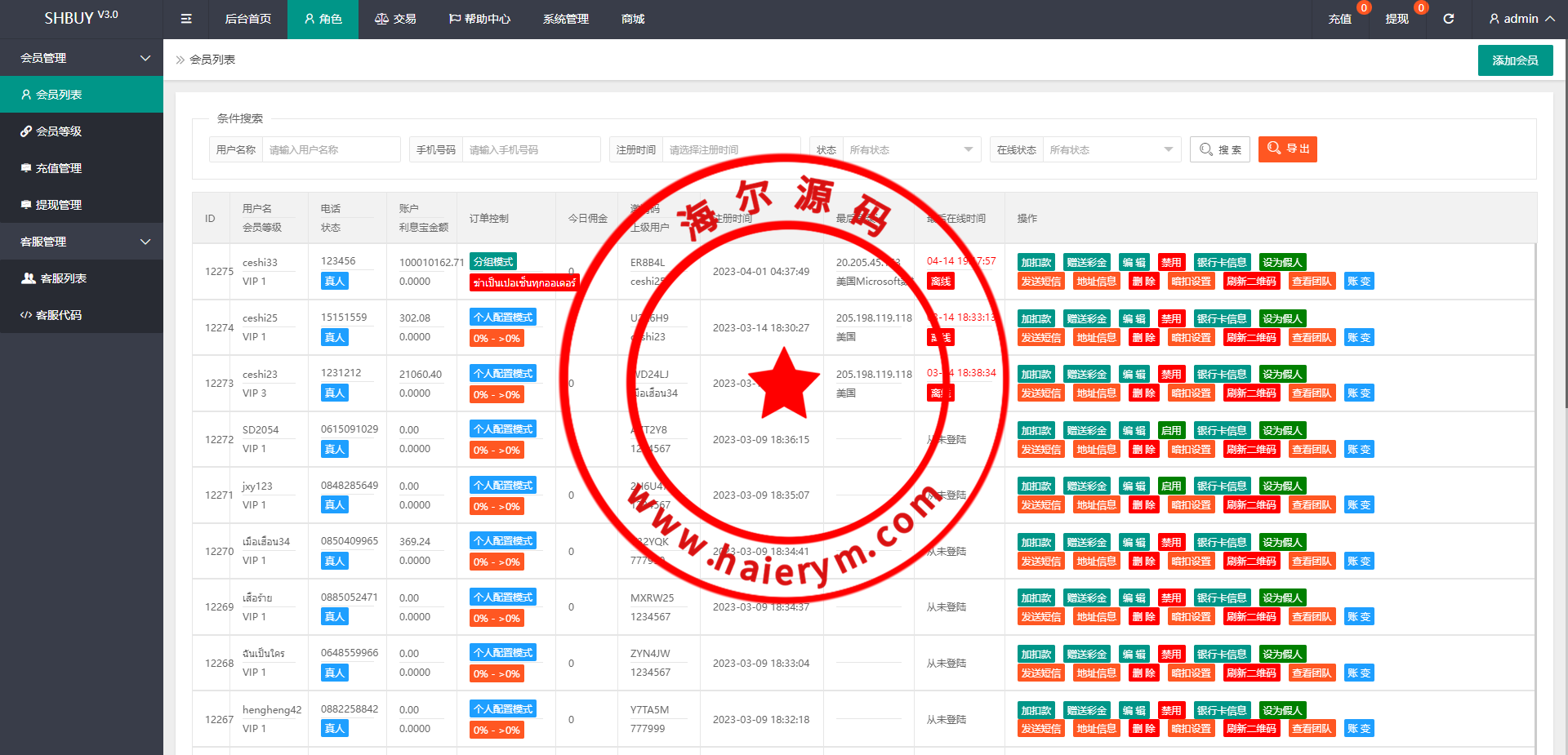Open 提现 withdrawal notifications in header
The image size is (1568, 755).
[1396, 19]
